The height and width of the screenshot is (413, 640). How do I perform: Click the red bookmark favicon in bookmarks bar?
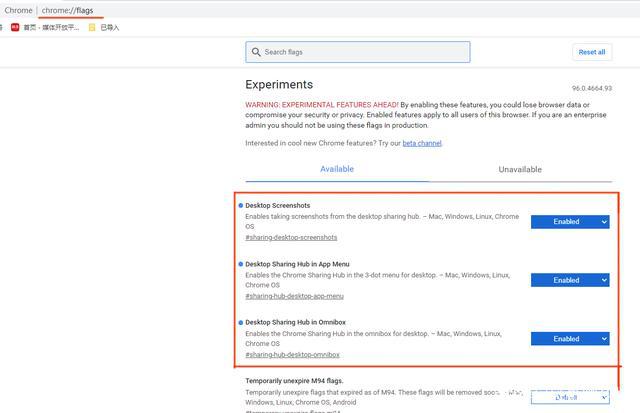15,27
